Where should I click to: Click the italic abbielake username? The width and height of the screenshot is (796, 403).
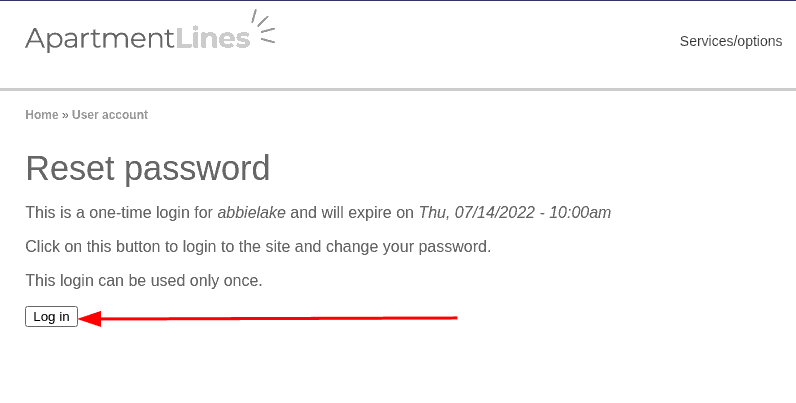click(x=251, y=212)
